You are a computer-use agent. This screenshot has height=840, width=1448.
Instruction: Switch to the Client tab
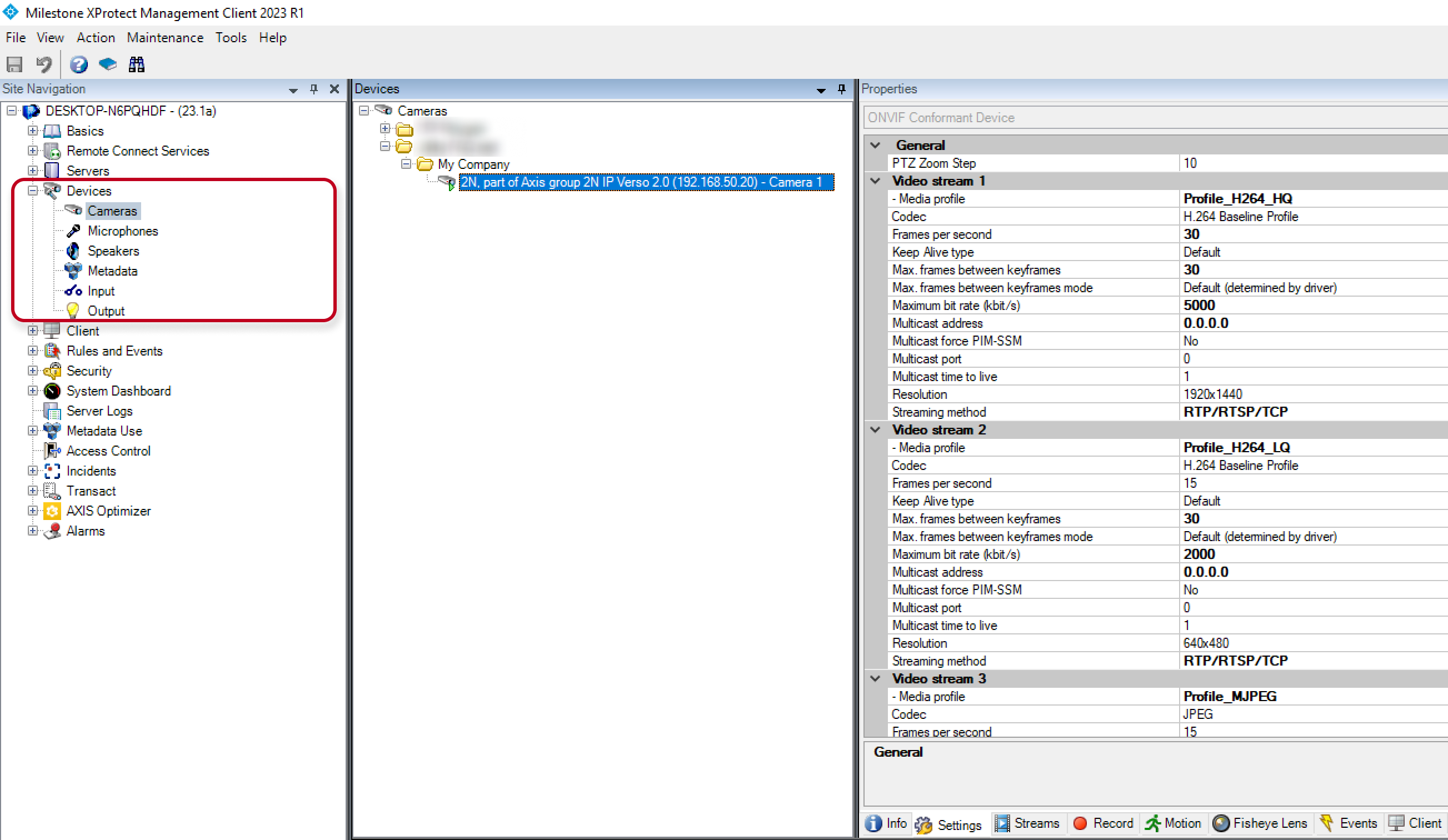click(x=1415, y=824)
